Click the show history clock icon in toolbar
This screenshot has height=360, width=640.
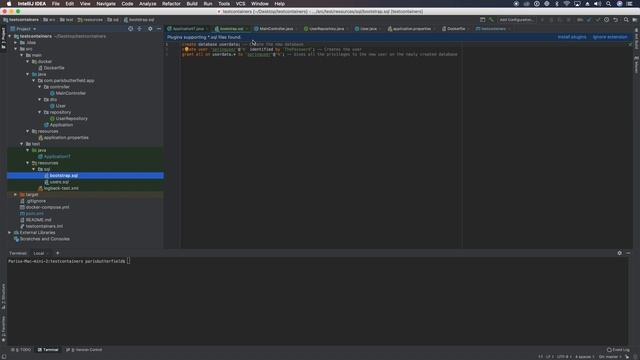607,20
